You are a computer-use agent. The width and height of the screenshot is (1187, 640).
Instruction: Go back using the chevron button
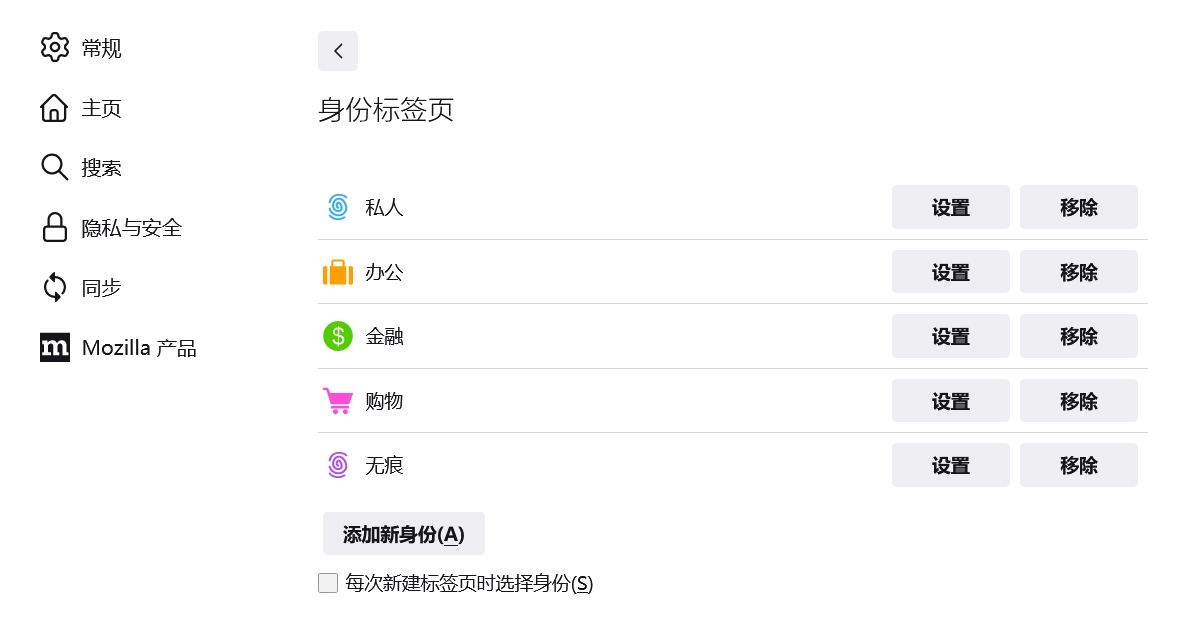pyautogui.click(x=338, y=51)
